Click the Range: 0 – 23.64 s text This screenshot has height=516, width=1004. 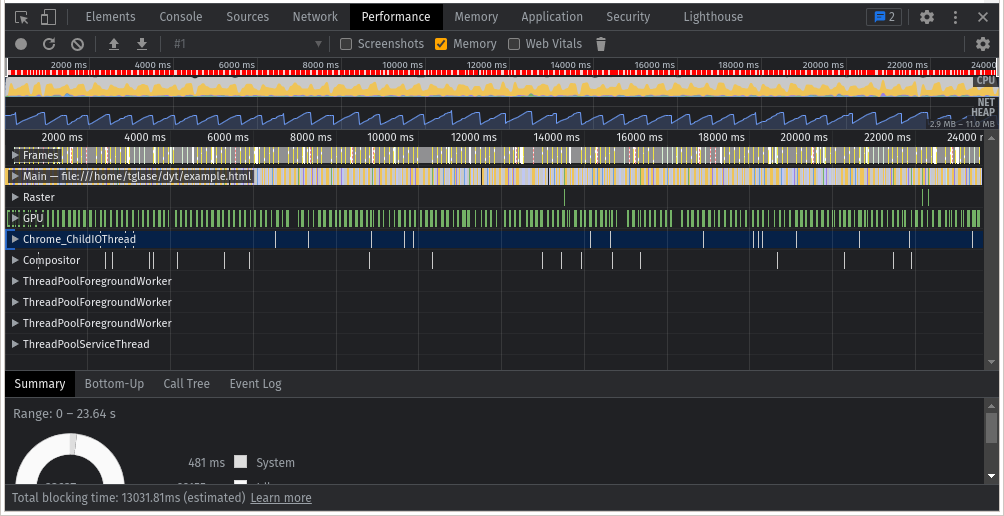pyautogui.click(x=64, y=414)
